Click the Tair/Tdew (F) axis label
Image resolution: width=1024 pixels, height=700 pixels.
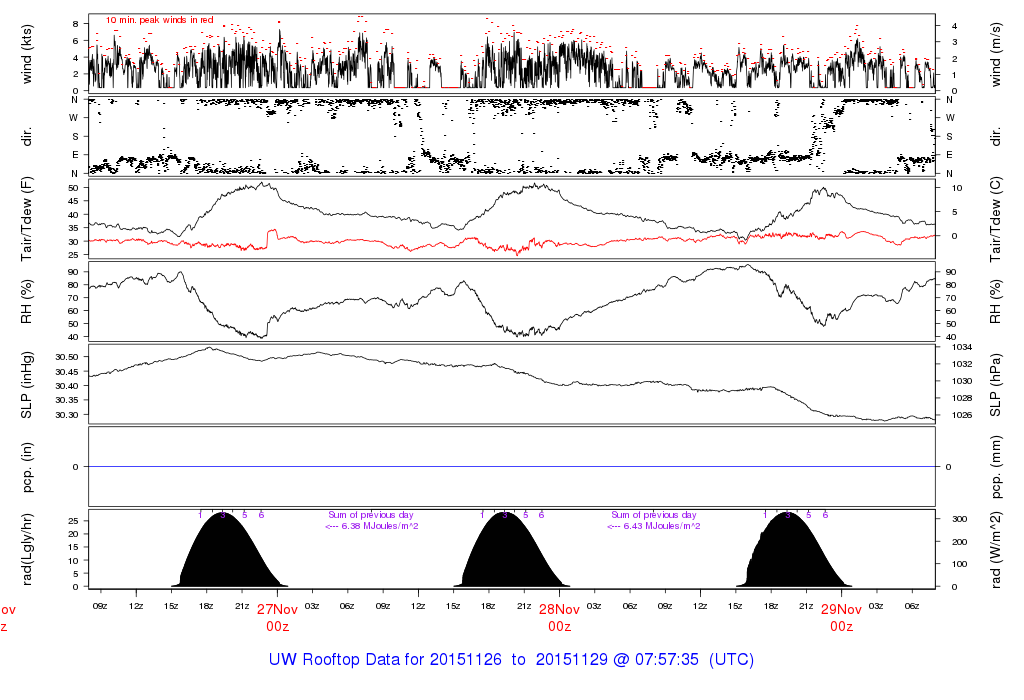27,218
